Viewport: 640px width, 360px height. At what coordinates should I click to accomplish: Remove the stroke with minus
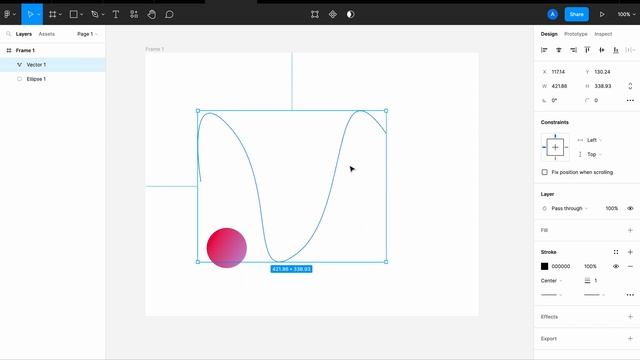pyautogui.click(x=630, y=267)
